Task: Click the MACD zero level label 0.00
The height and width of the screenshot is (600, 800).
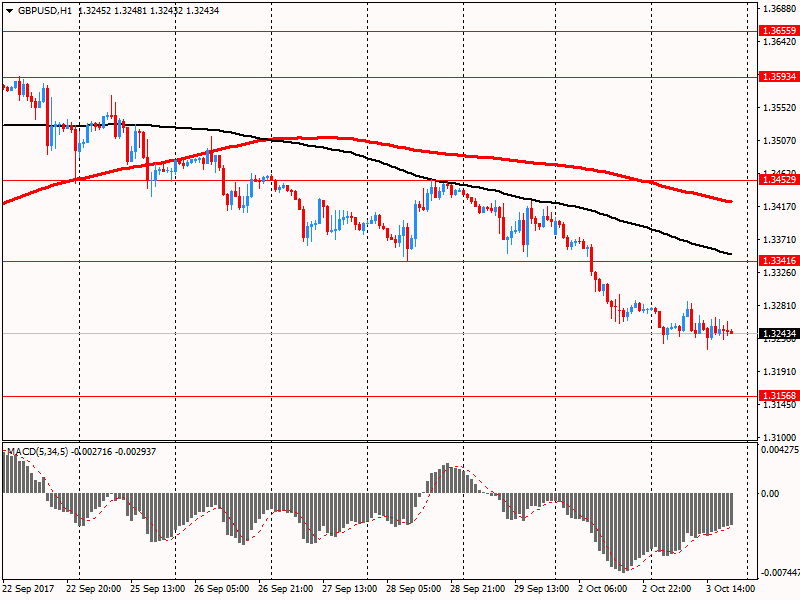Action: point(770,493)
